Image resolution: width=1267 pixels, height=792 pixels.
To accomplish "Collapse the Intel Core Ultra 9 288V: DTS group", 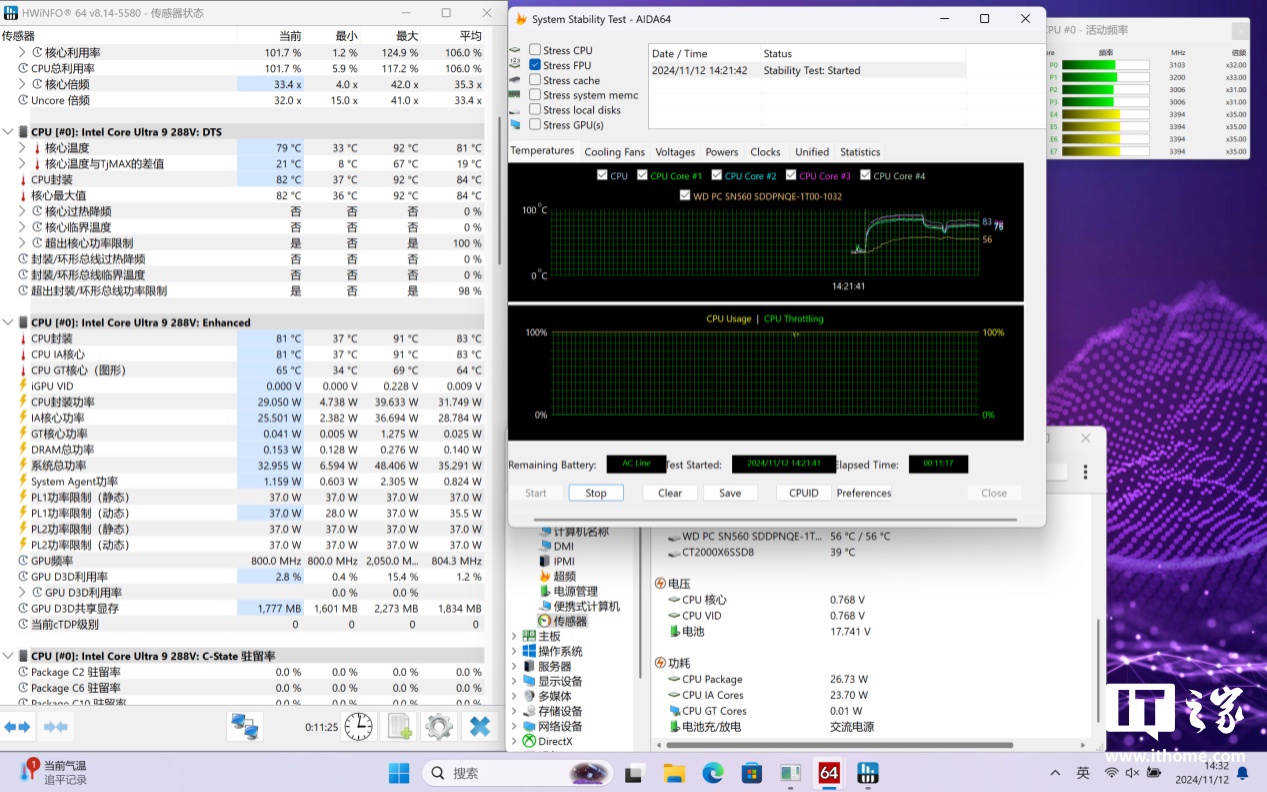I will click(x=9, y=132).
